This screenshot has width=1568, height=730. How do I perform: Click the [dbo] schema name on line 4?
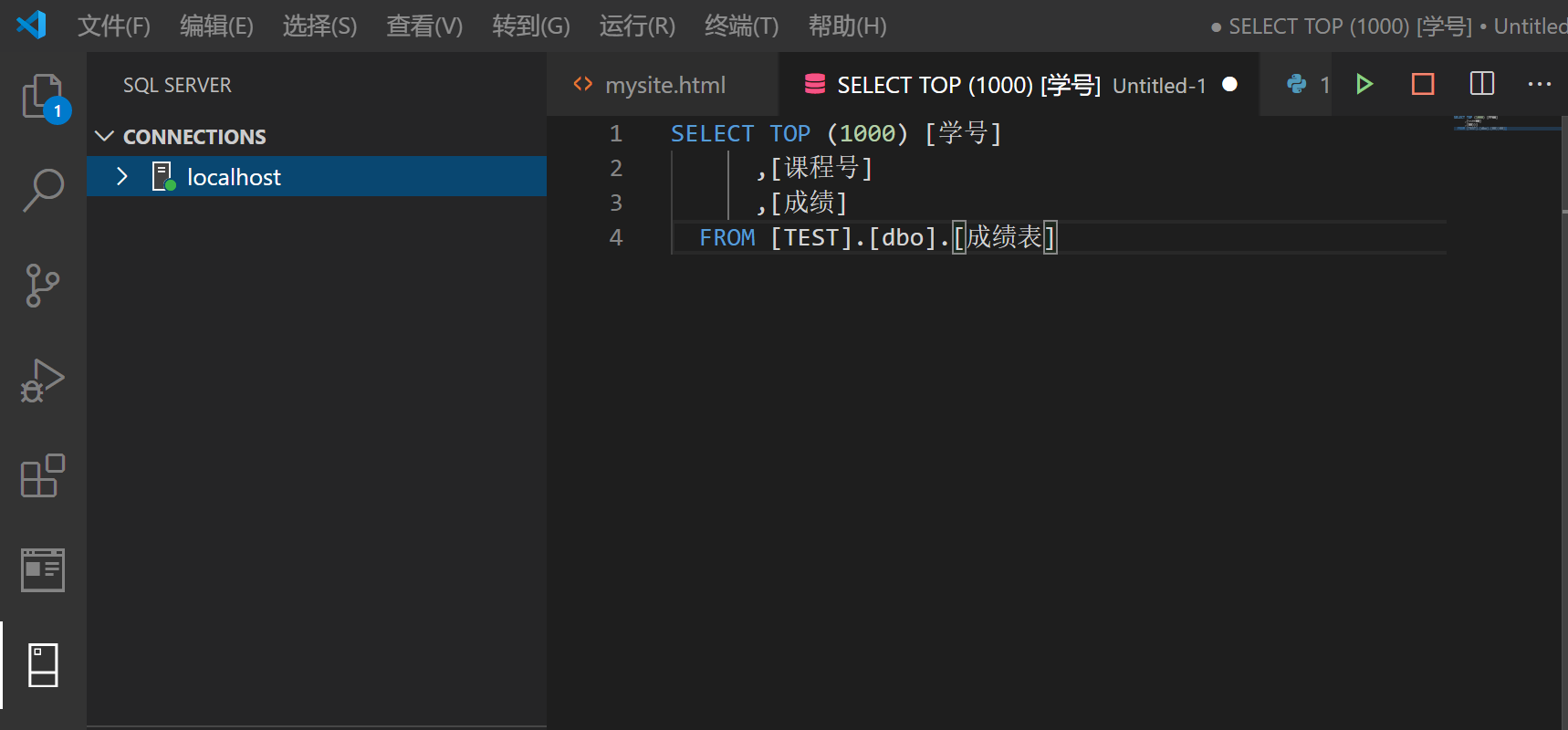point(903,237)
